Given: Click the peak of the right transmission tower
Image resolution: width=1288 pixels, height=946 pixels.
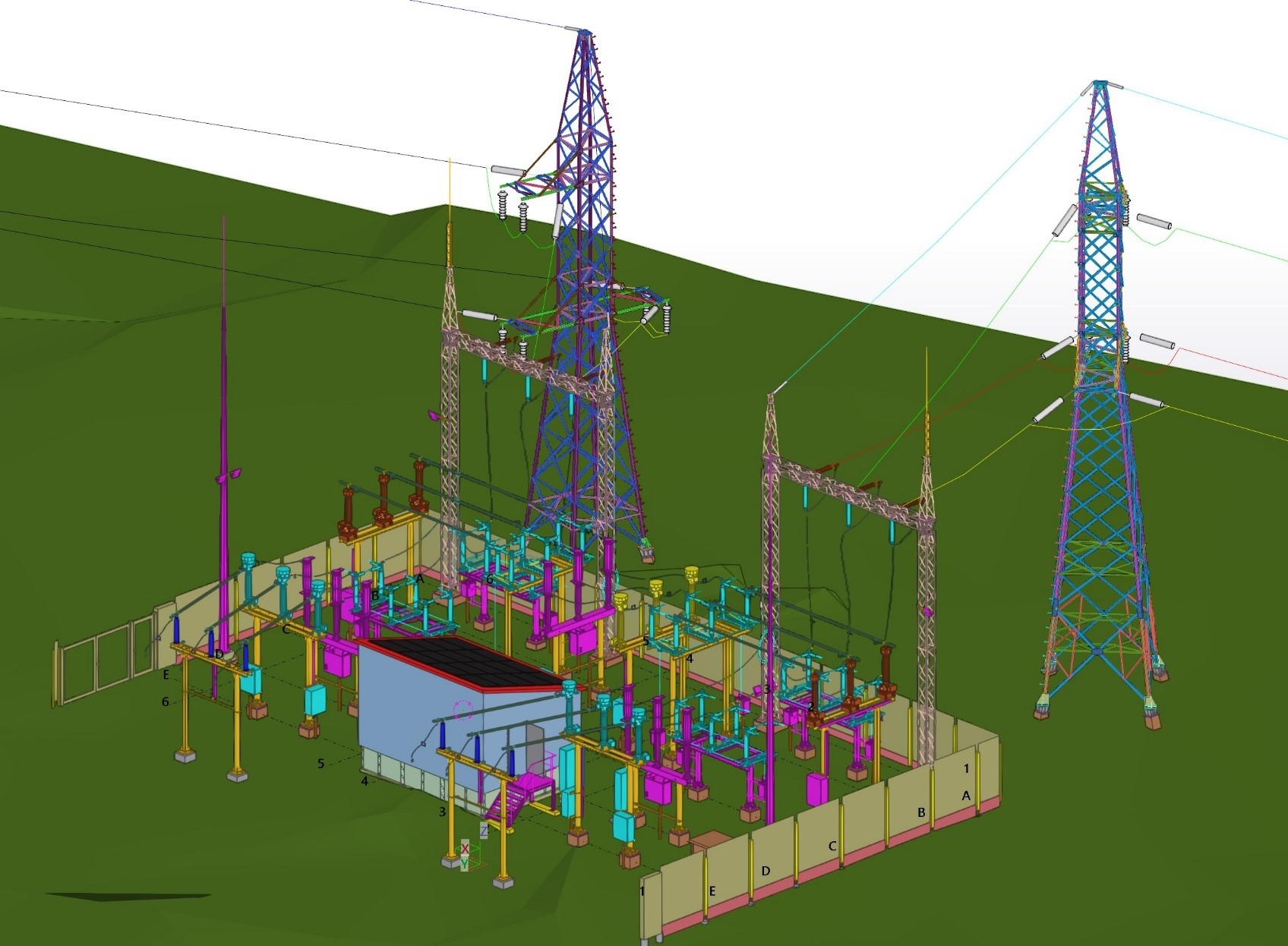Looking at the screenshot, I should [1100, 83].
